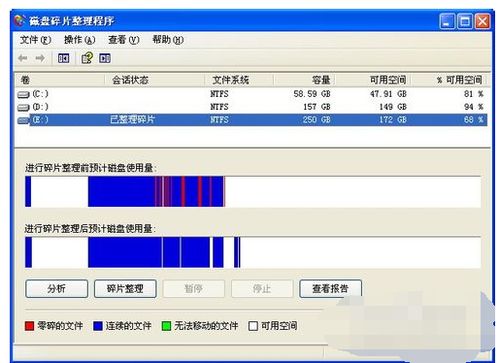The width and height of the screenshot is (500, 363).
Task: Select the (E:) volume row label
Action: pyautogui.click(x=40, y=120)
